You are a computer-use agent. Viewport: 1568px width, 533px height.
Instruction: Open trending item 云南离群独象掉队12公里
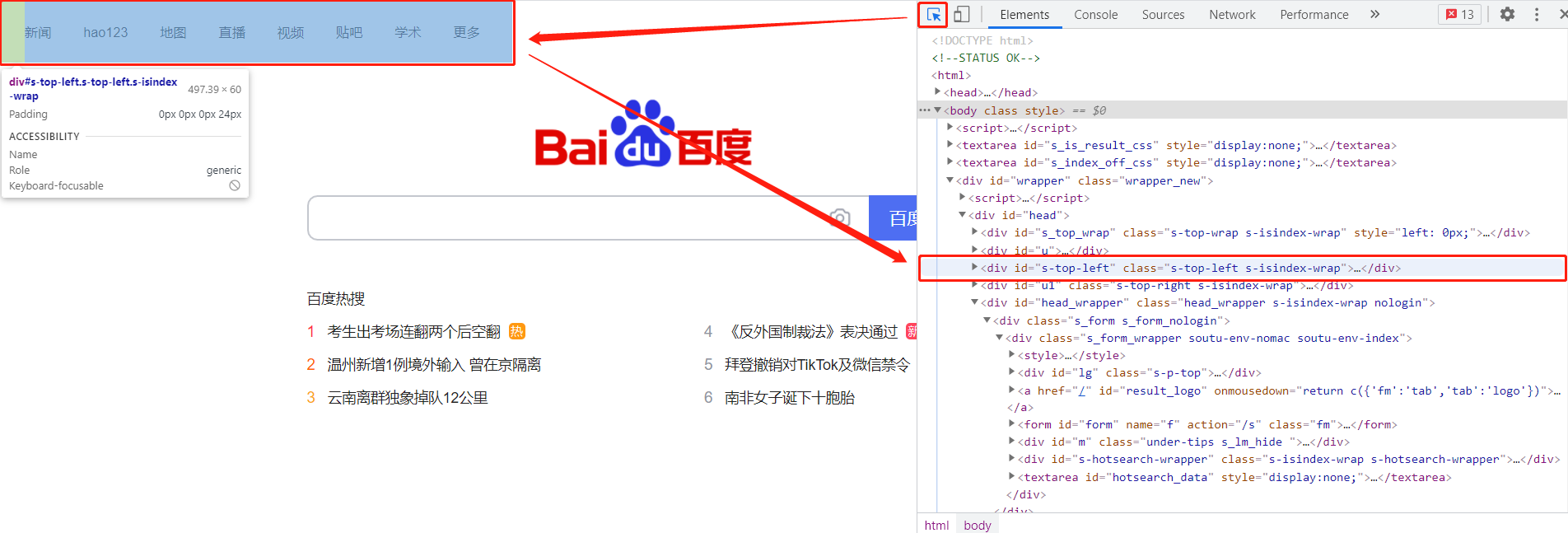click(x=408, y=397)
